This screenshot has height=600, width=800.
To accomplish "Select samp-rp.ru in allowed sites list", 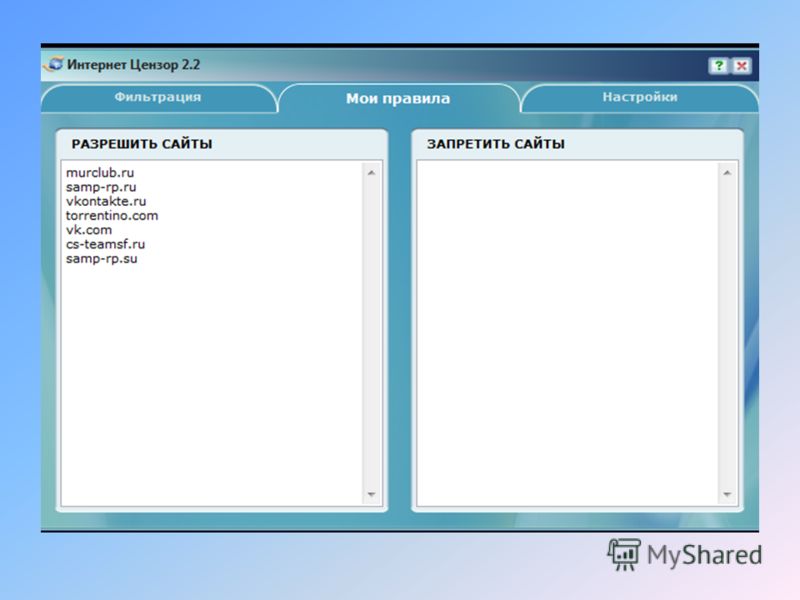I will coord(101,187).
